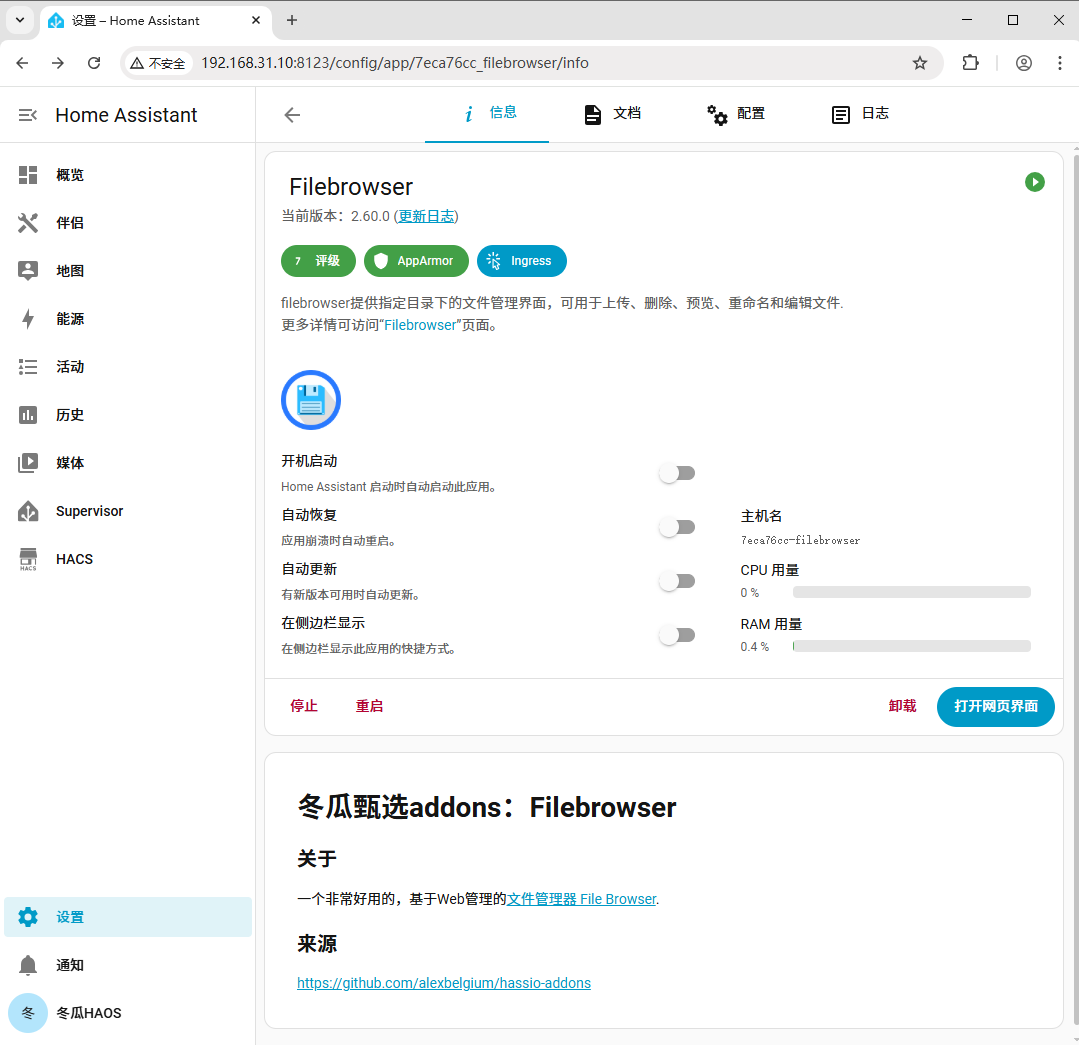Open the 文件管理器 File Browser link
This screenshot has width=1079, height=1045.
click(581, 899)
